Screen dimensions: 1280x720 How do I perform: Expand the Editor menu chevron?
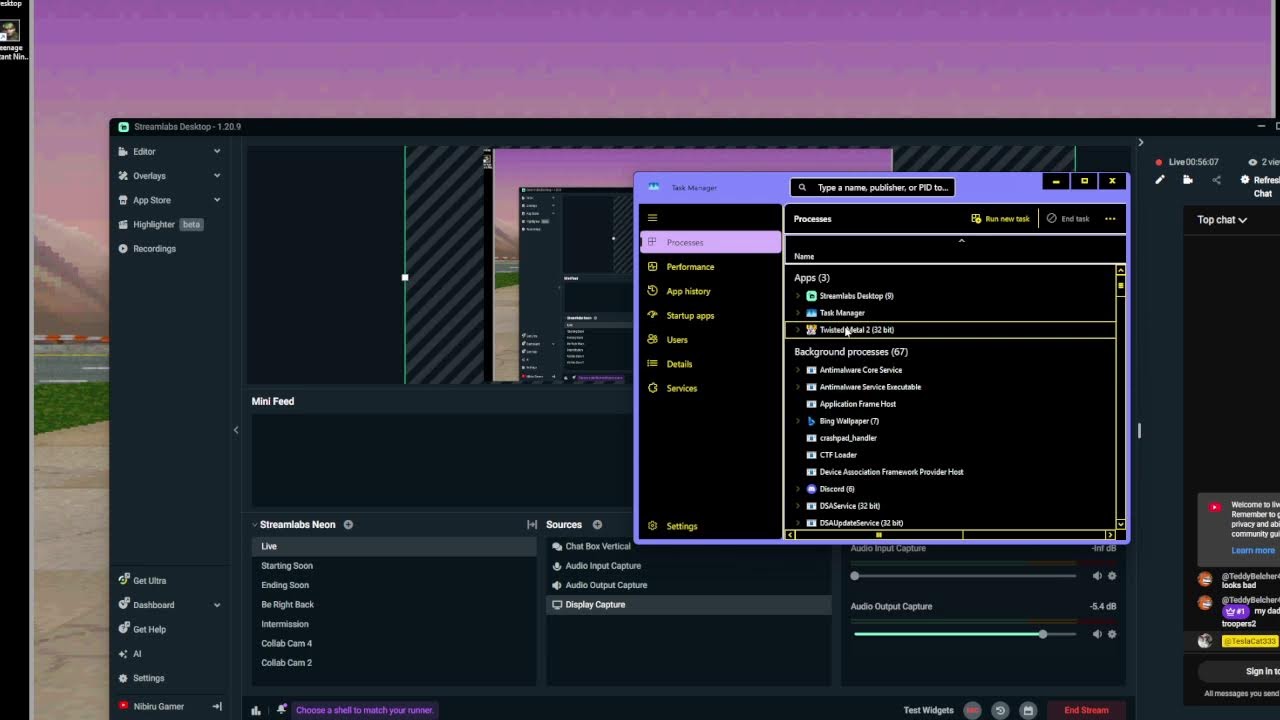point(217,152)
